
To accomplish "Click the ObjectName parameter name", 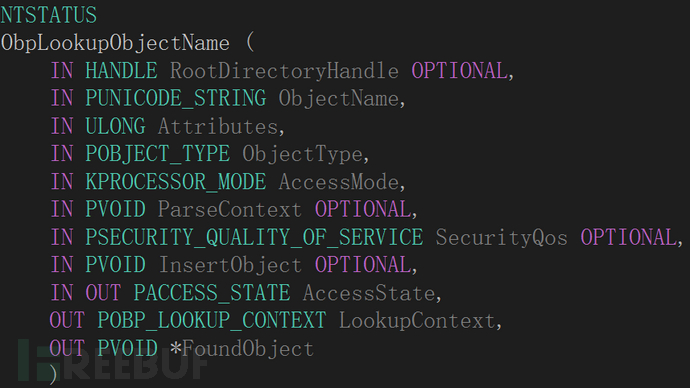I will click(339, 99).
